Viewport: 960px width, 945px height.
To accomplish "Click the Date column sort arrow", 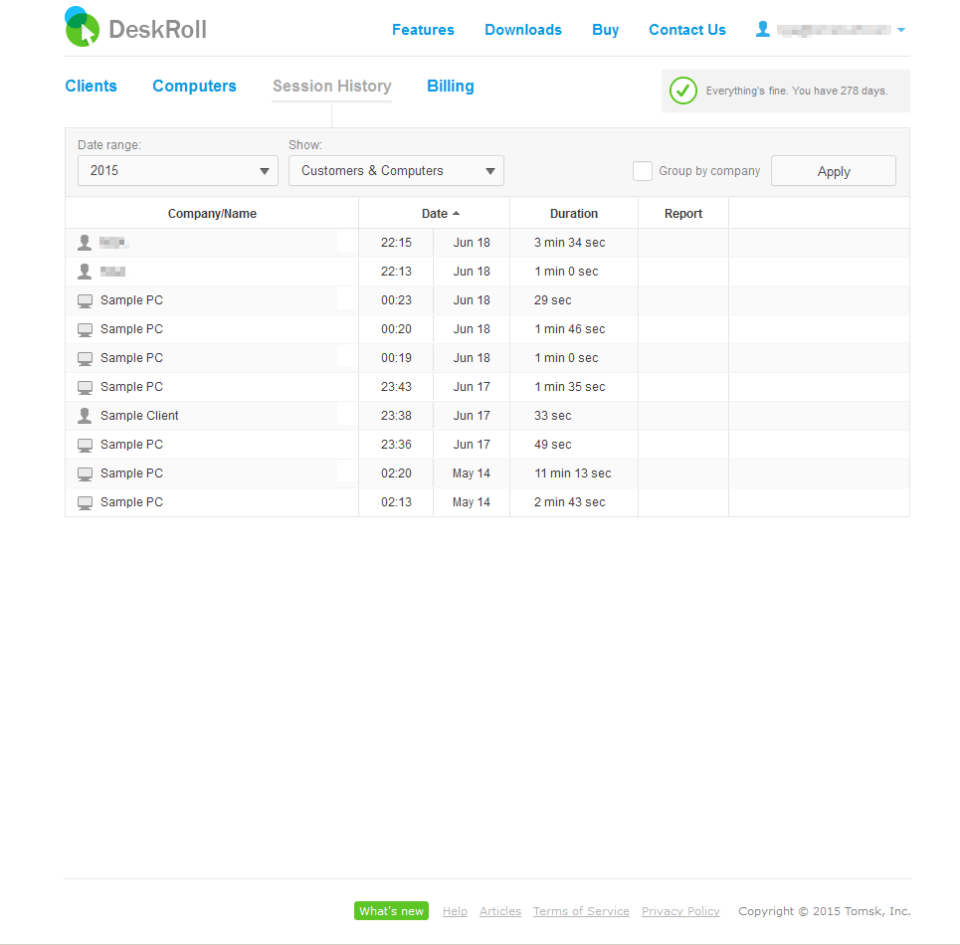I will [456, 214].
